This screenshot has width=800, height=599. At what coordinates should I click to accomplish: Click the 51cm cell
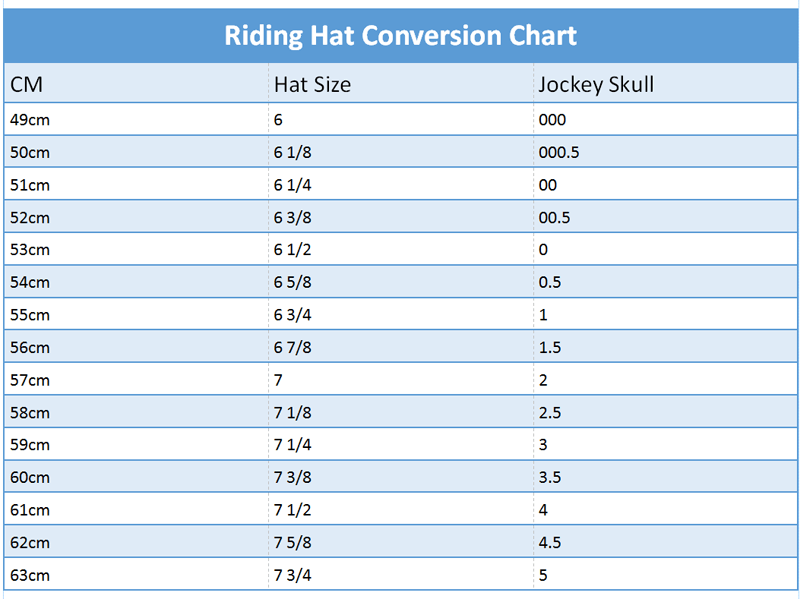tap(30, 185)
